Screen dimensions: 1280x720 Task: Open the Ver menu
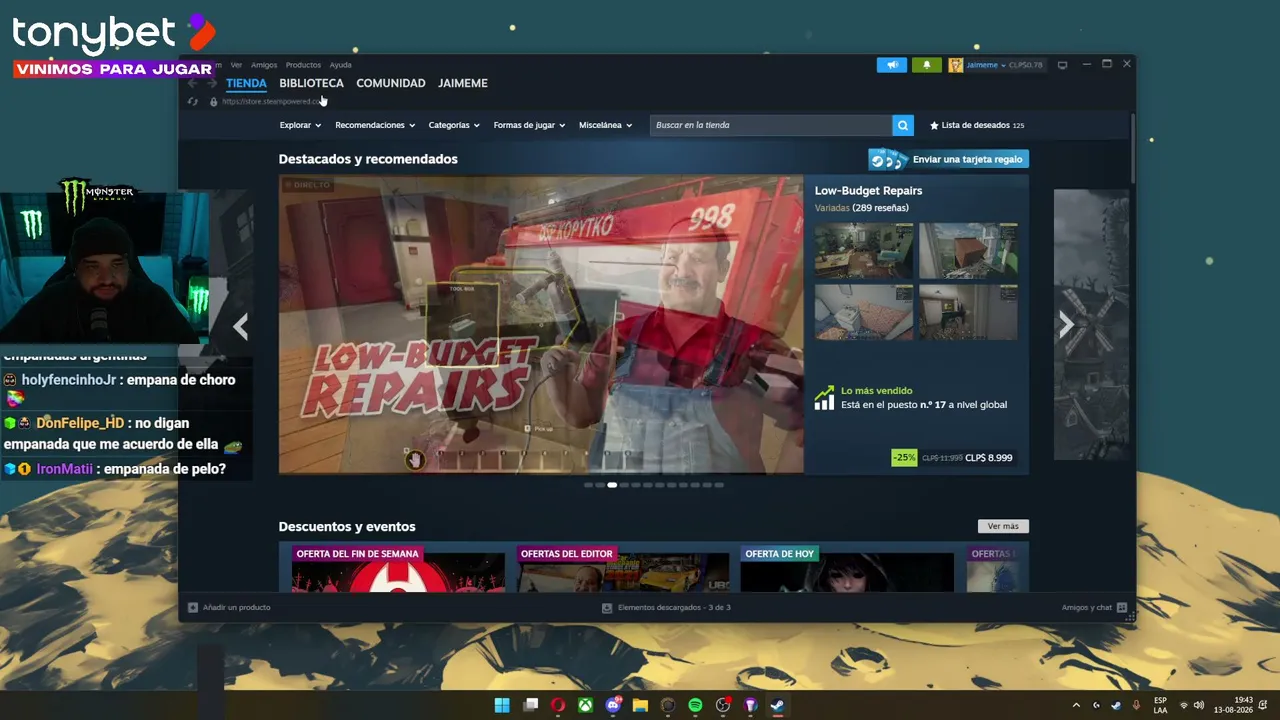point(236,65)
